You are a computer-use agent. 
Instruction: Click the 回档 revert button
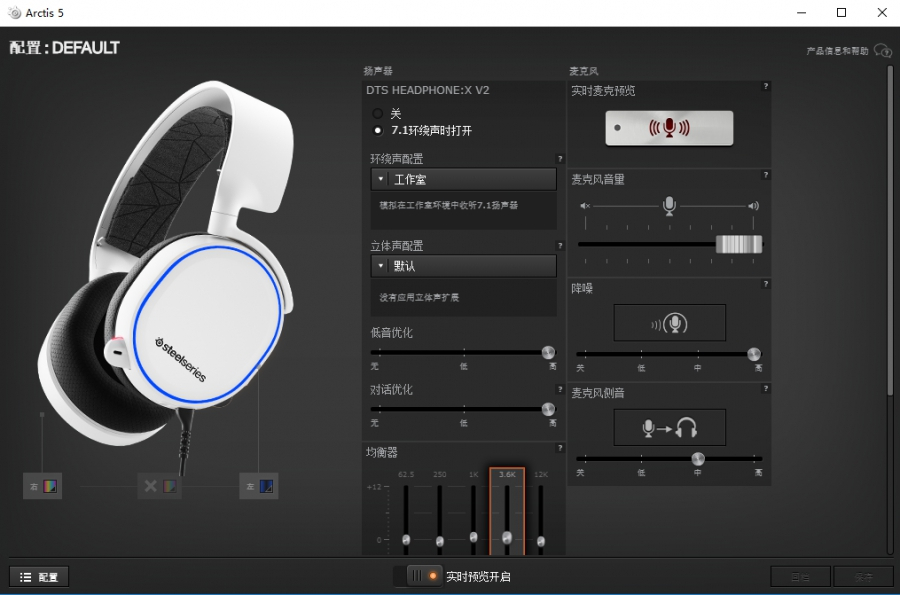click(800, 577)
